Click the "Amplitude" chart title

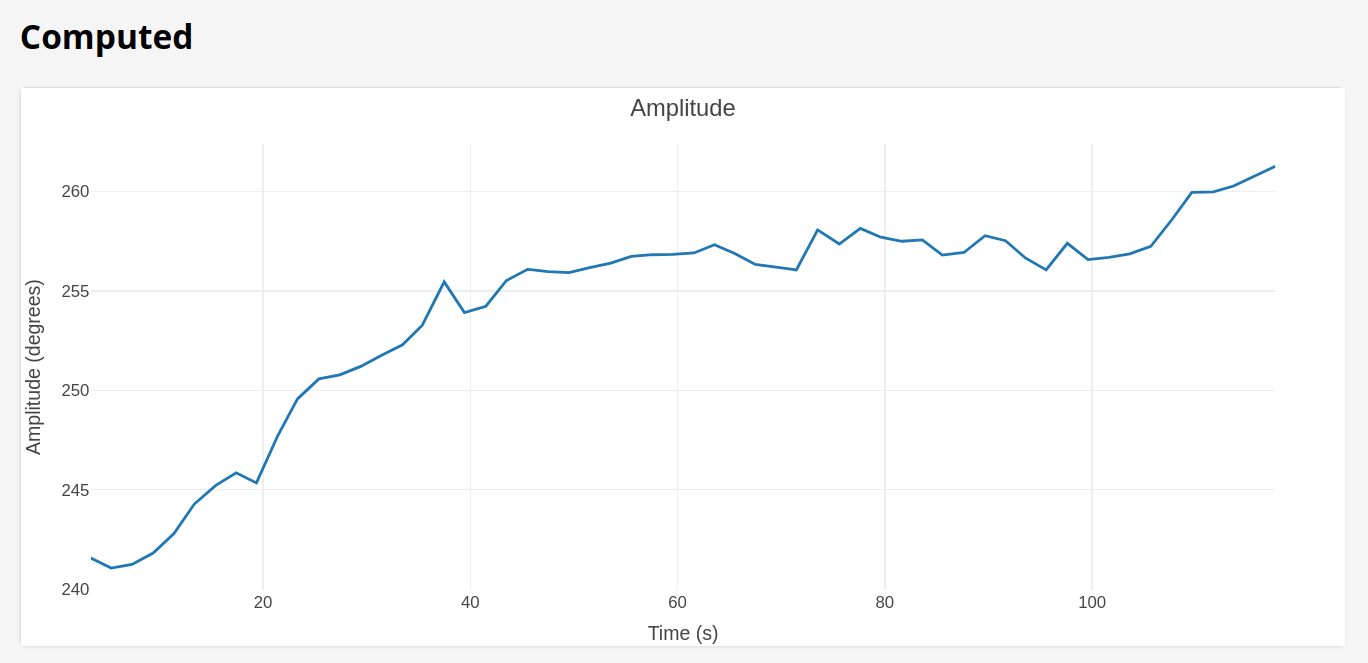[x=682, y=108]
